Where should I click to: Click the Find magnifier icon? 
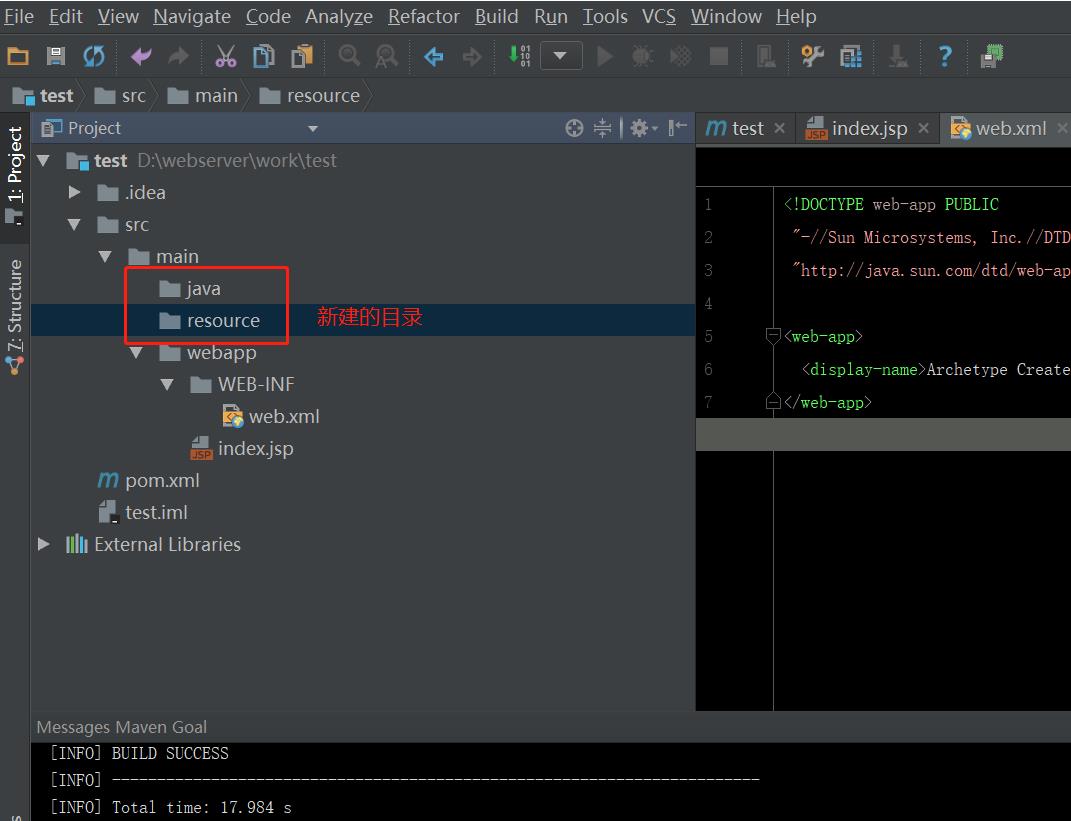[349, 56]
